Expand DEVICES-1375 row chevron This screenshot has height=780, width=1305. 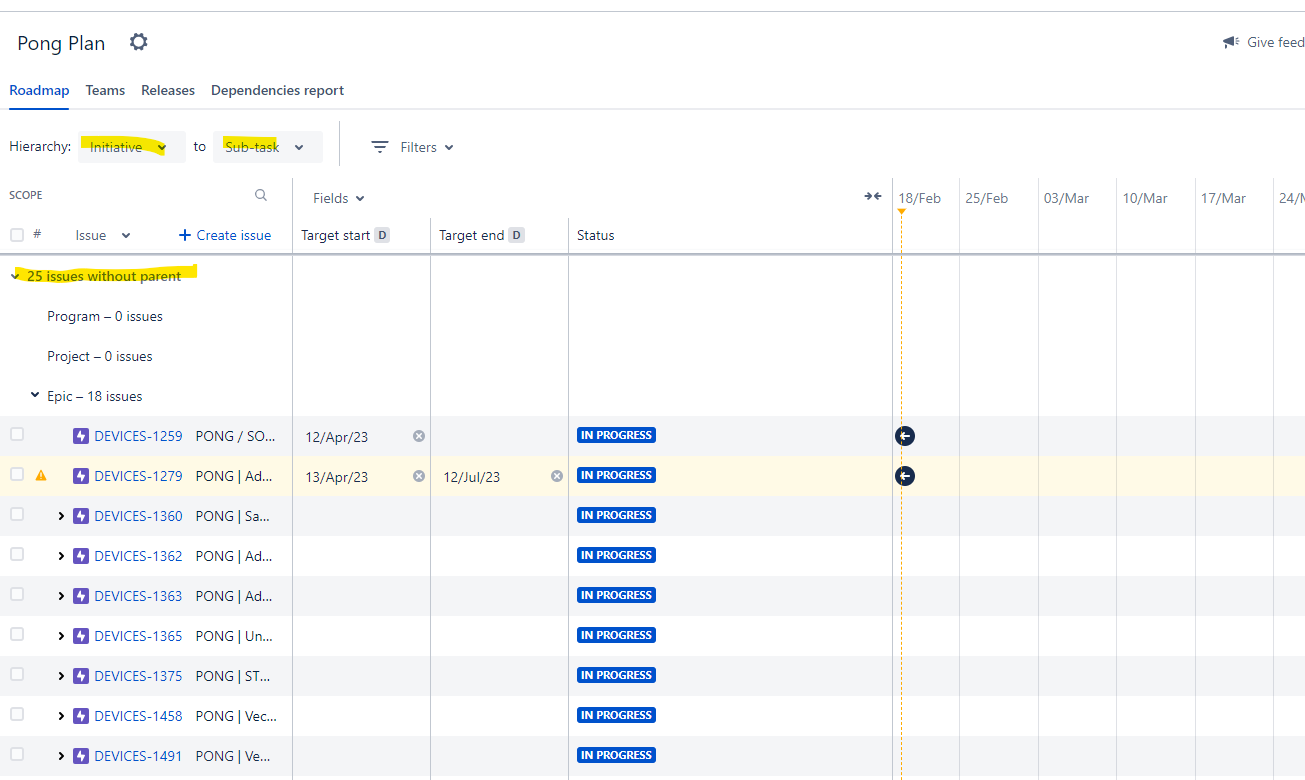coord(61,676)
